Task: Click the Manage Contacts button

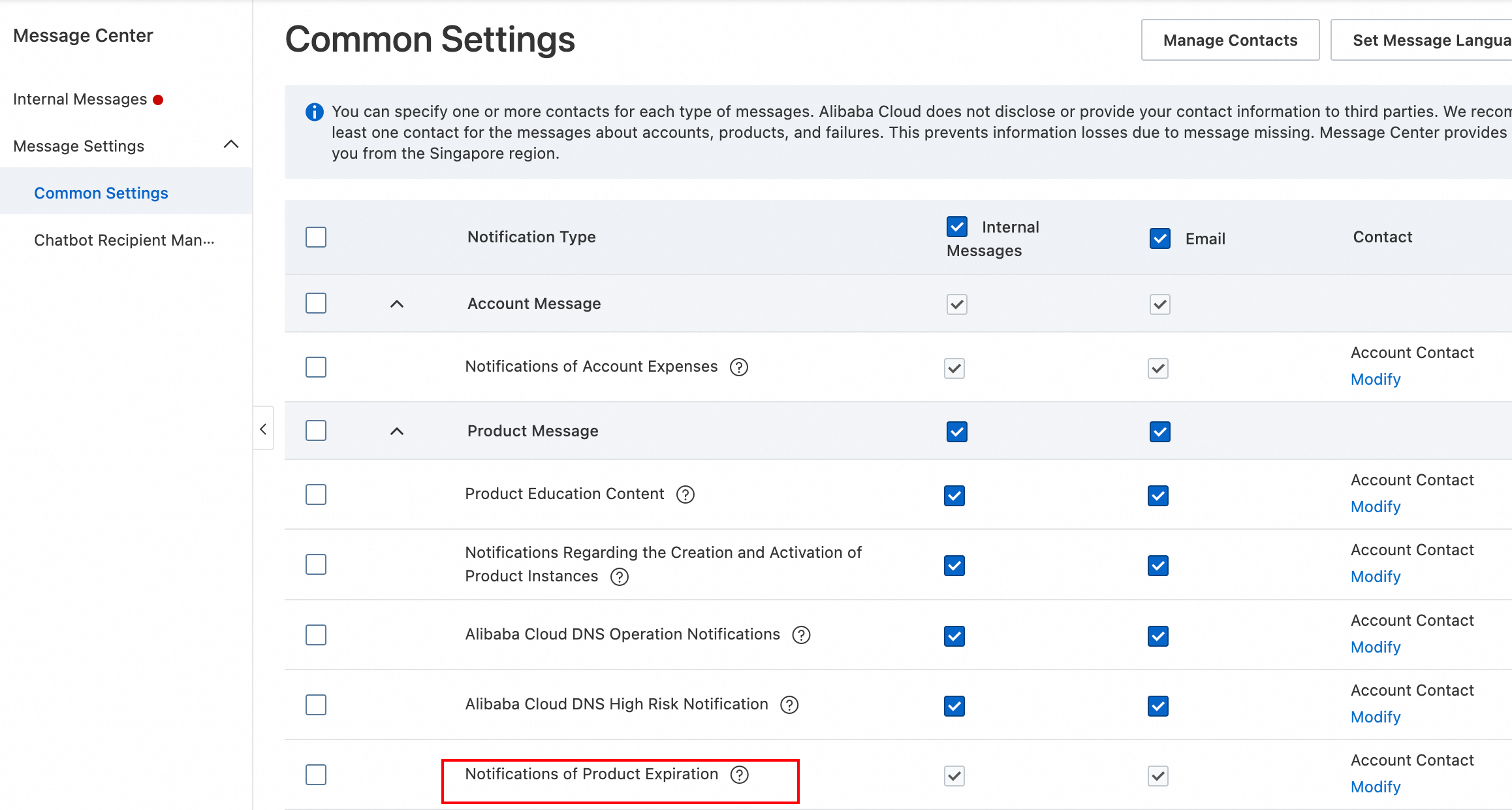Action: click(x=1230, y=40)
